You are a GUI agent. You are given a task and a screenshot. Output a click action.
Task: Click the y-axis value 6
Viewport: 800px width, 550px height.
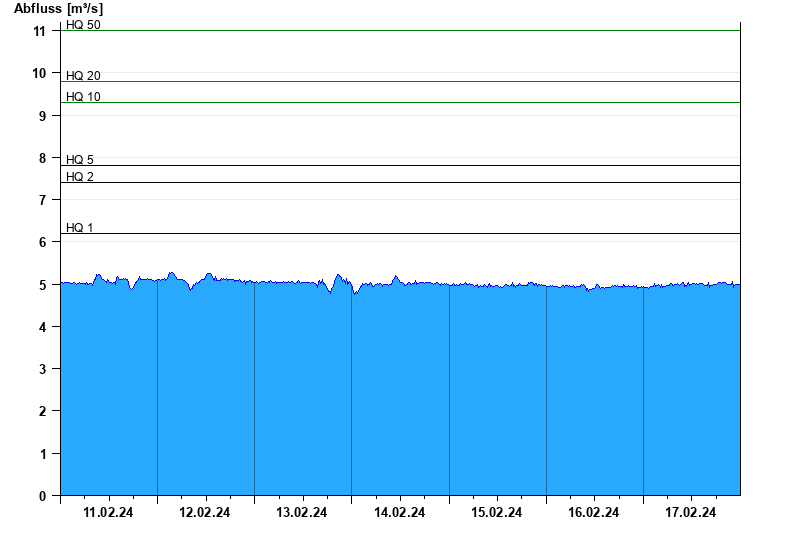[42, 242]
